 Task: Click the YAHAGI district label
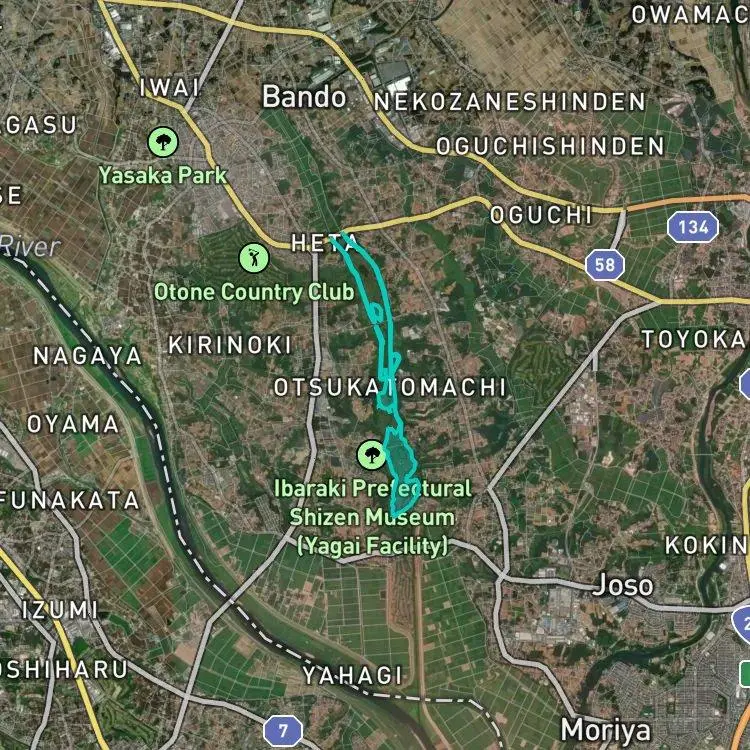tap(353, 675)
